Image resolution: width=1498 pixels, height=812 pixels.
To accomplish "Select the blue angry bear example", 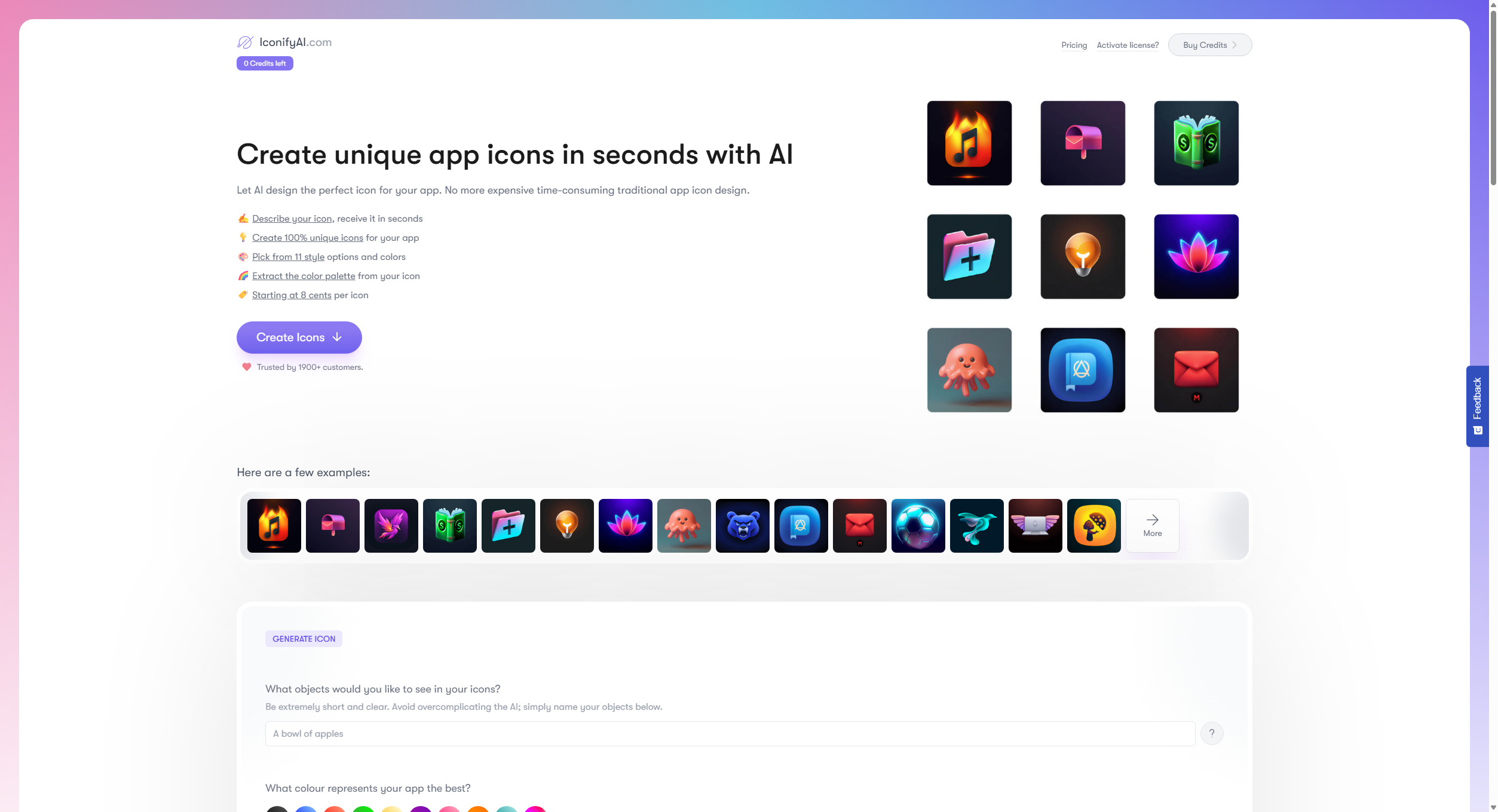I will click(x=743, y=526).
